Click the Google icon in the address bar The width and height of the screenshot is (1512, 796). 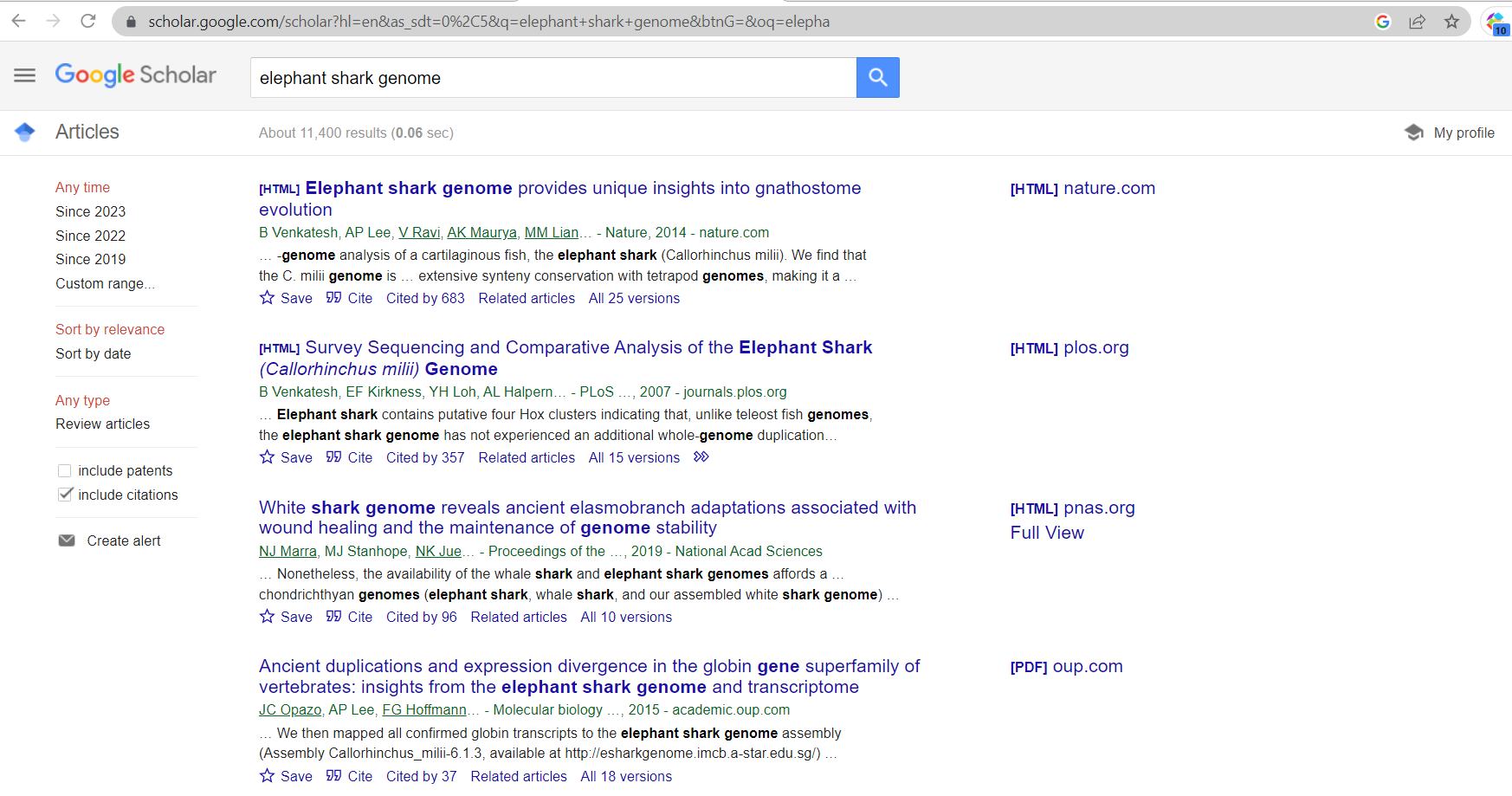coord(1383,22)
